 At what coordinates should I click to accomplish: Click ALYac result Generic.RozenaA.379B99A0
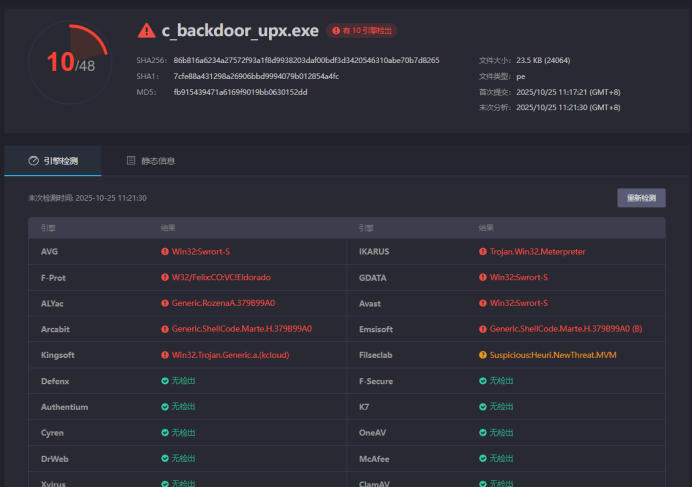click(x=223, y=303)
